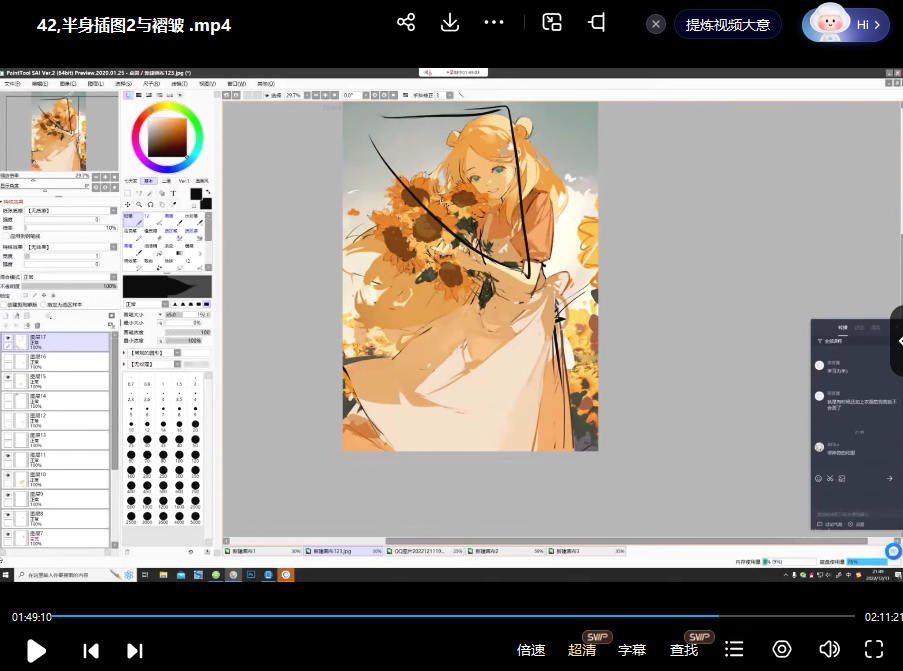The width and height of the screenshot is (903, 671).
Task: Open picture-in-picture mode for the video
Action: (x=552, y=22)
